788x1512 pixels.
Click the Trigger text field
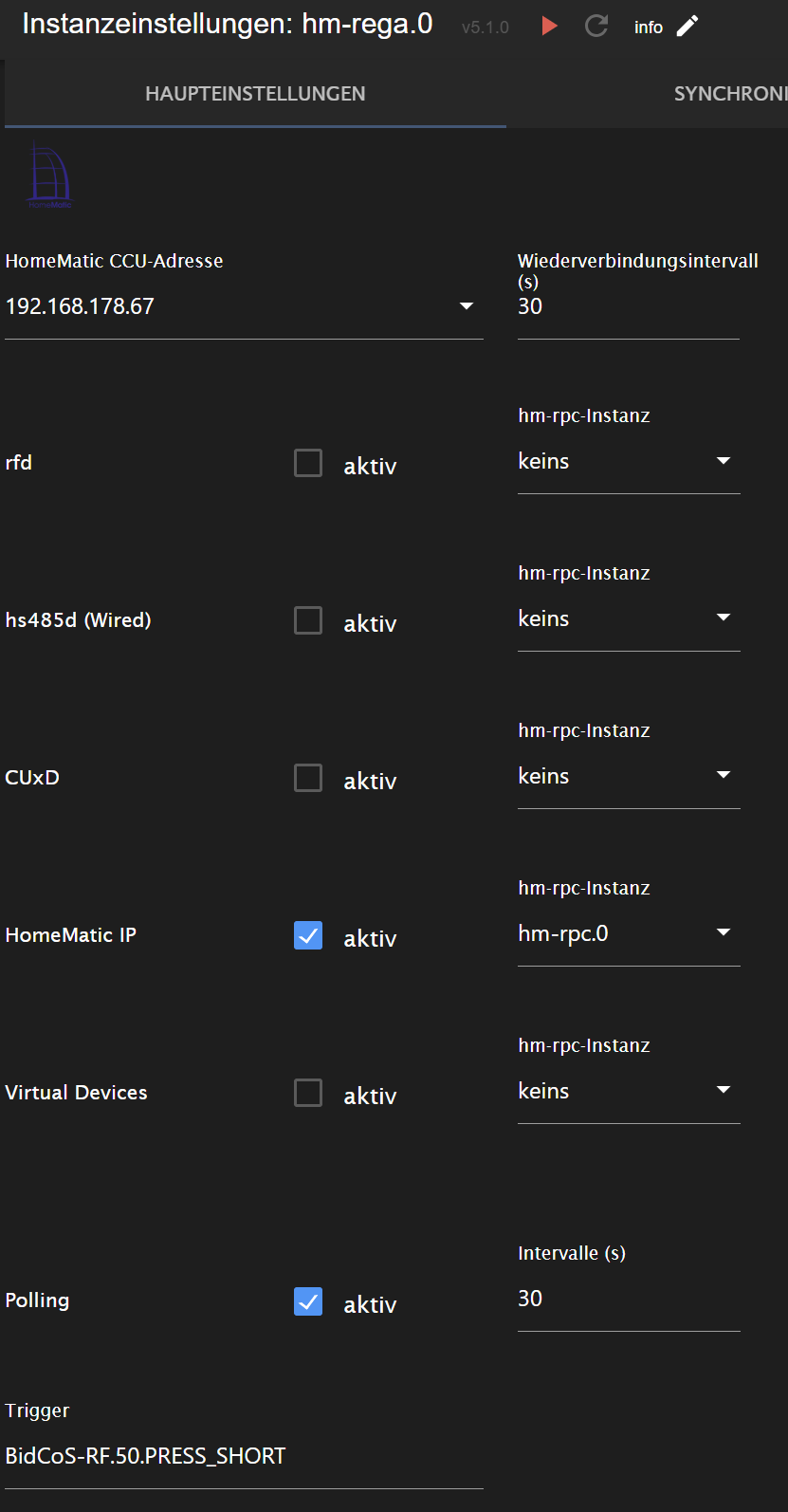pos(244,1456)
